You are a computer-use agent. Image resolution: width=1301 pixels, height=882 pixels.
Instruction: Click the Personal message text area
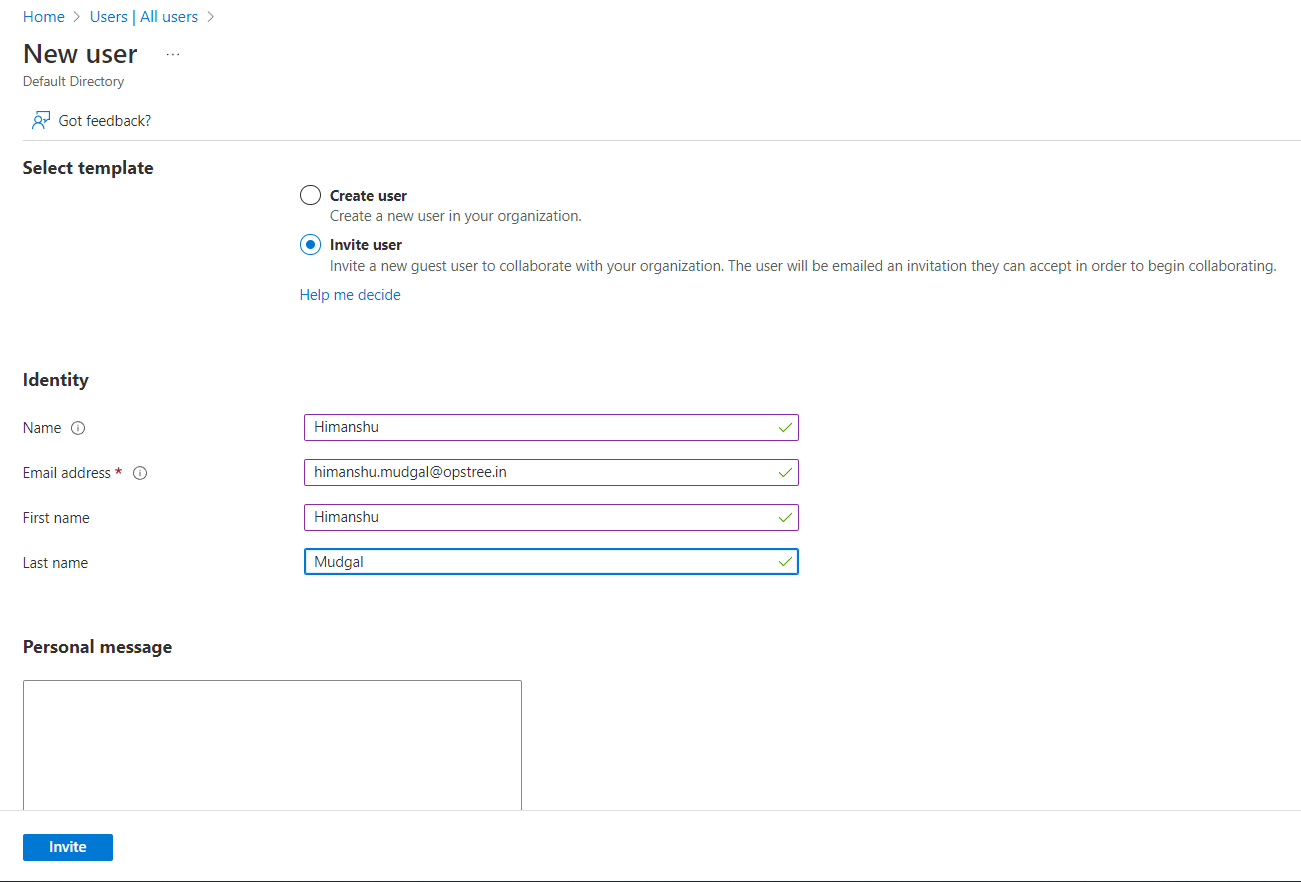tap(272, 745)
